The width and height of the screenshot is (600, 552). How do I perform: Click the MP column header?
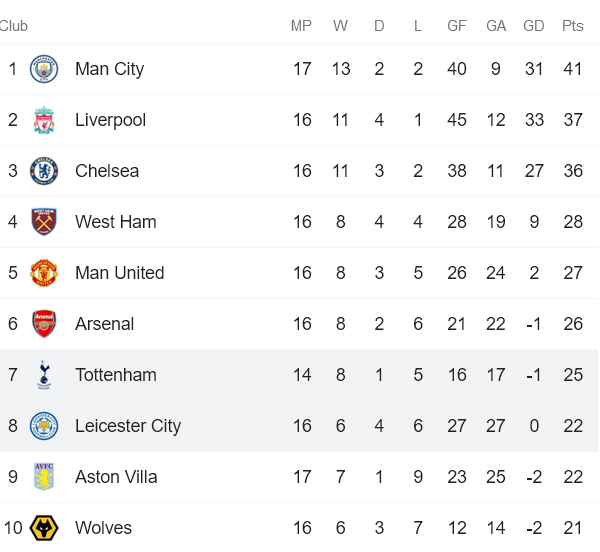point(301,26)
